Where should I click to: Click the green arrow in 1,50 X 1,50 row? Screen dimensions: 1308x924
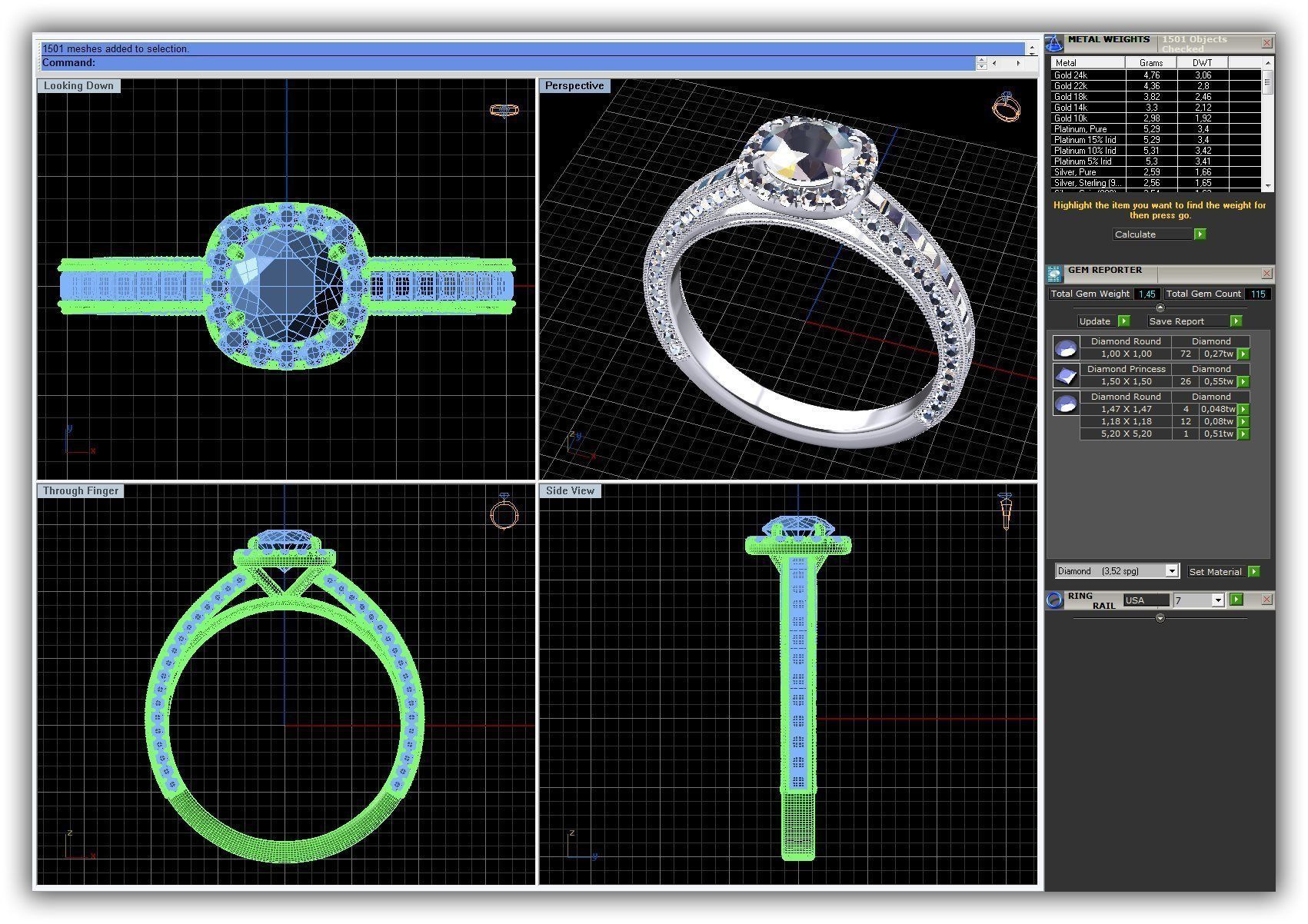tap(1243, 381)
